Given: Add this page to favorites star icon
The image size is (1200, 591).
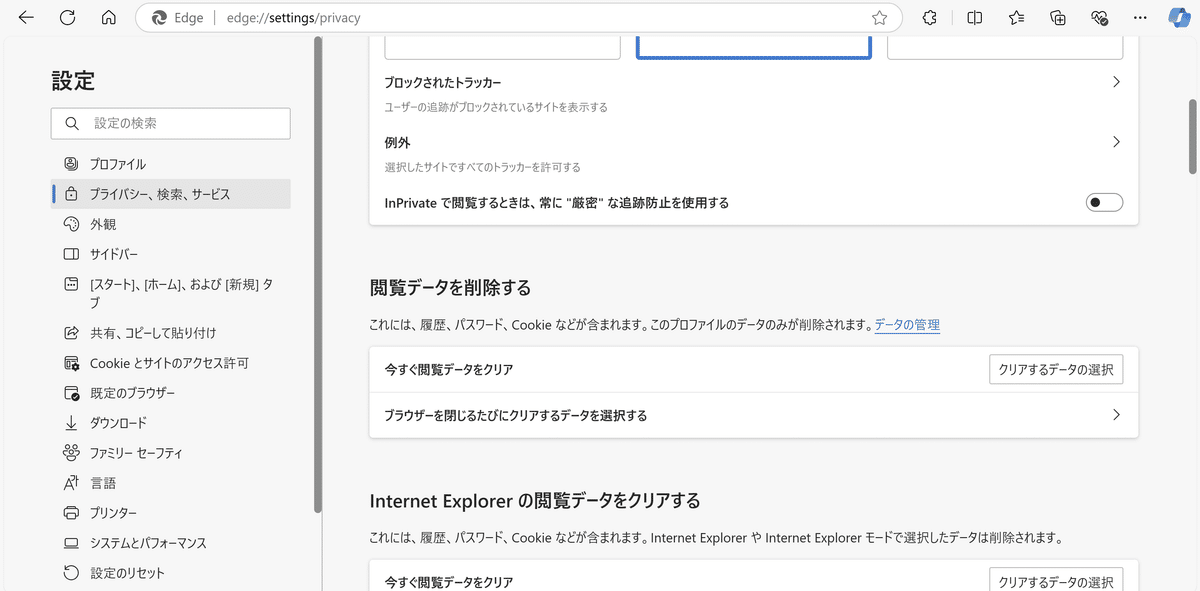Looking at the screenshot, I should click(879, 18).
